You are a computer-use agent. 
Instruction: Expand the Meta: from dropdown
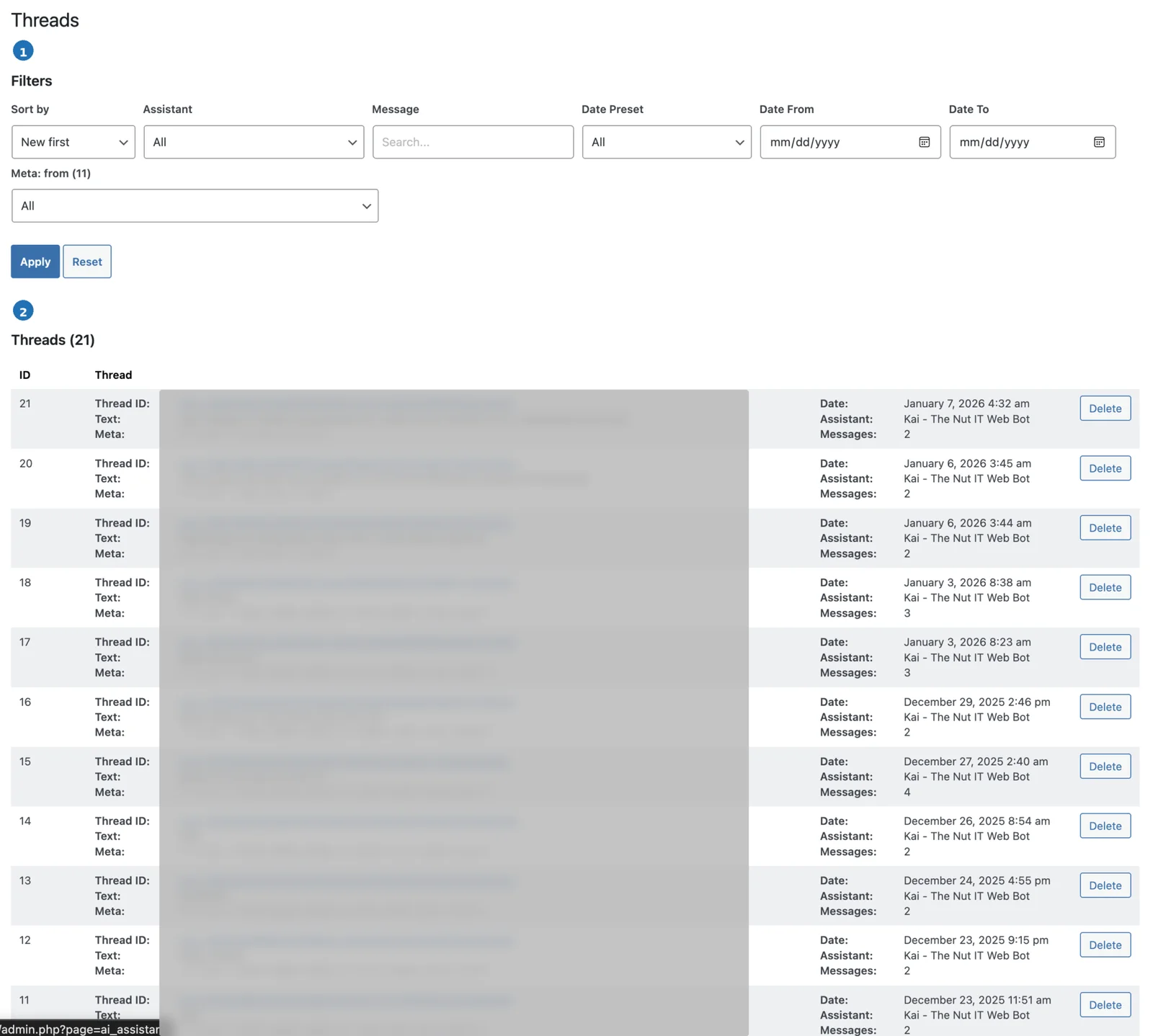pyautogui.click(x=195, y=206)
